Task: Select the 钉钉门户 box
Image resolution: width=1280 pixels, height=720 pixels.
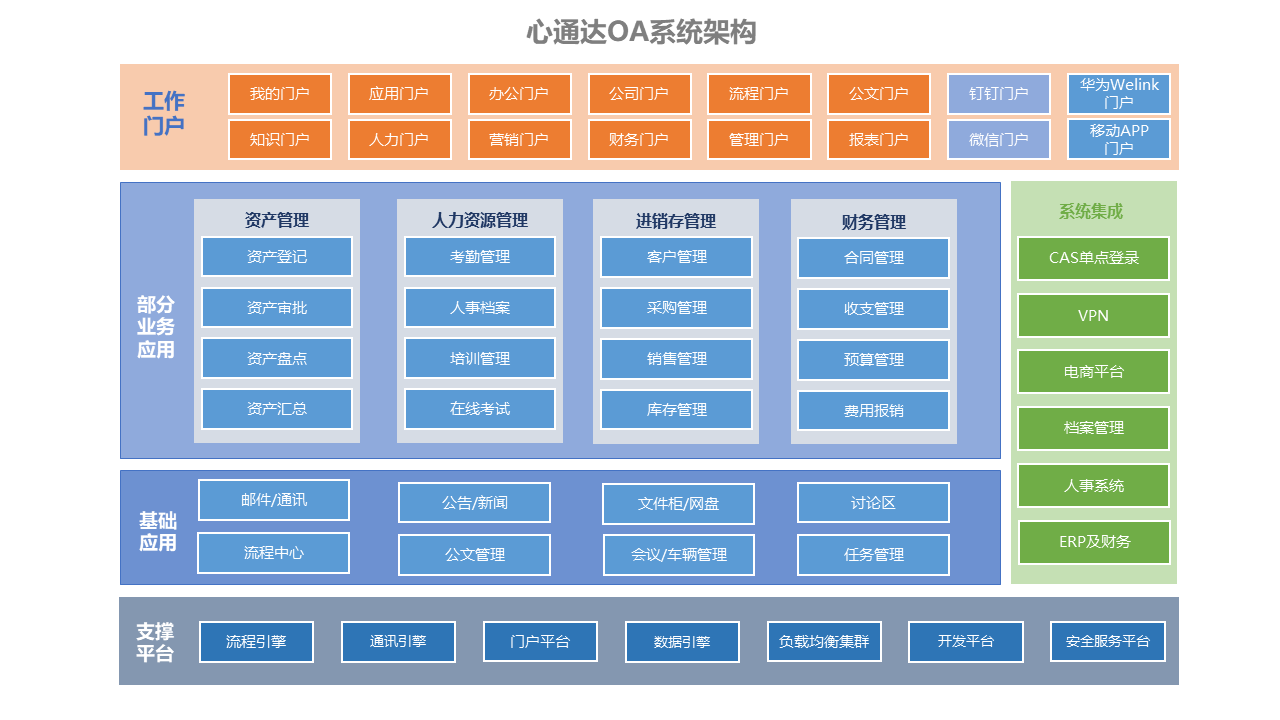Action: pos(999,94)
